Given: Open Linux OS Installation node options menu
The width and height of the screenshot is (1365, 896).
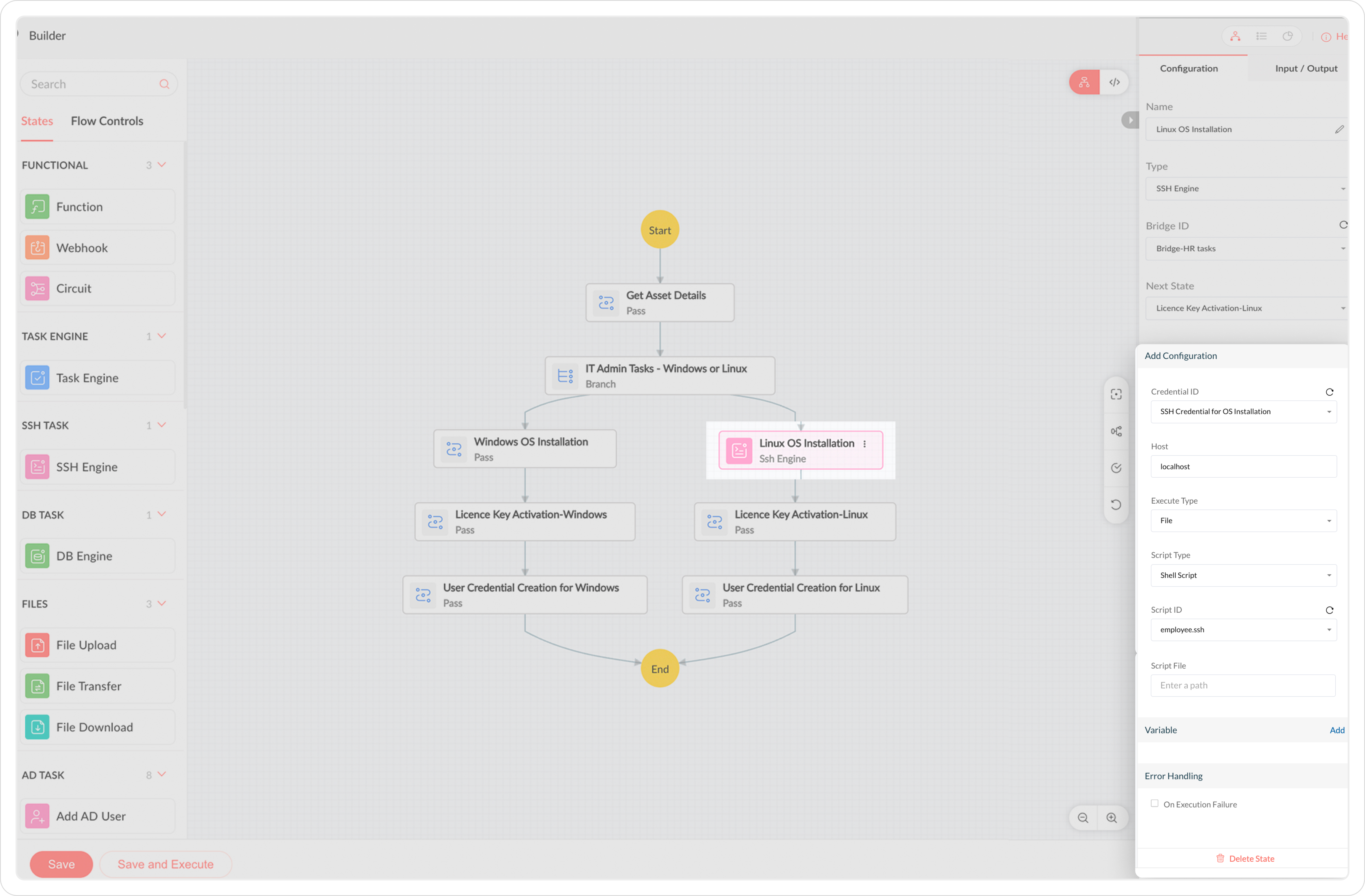Looking at the screenshot, I should (x=865, y=444).
